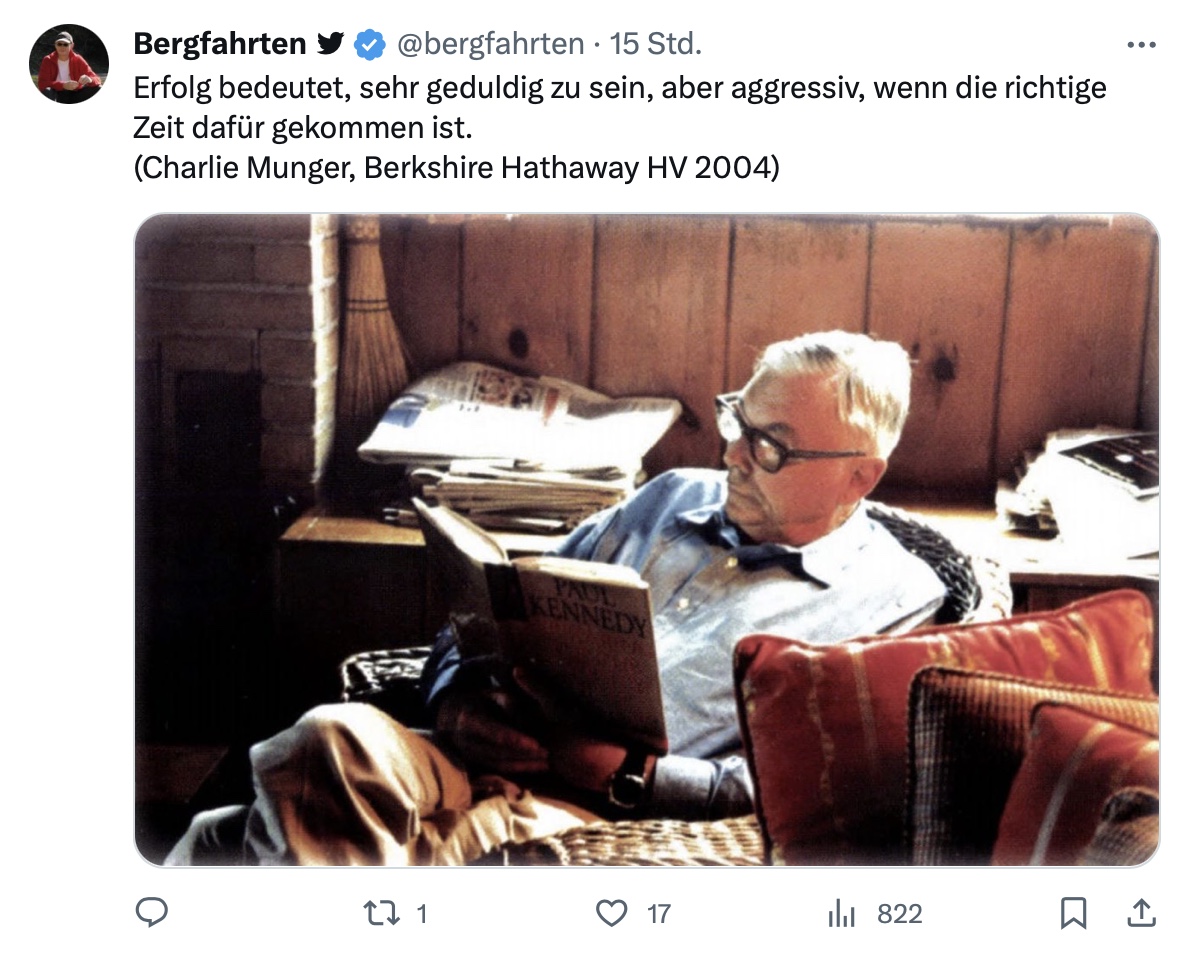Open Bergfahrten display name link

220,44
